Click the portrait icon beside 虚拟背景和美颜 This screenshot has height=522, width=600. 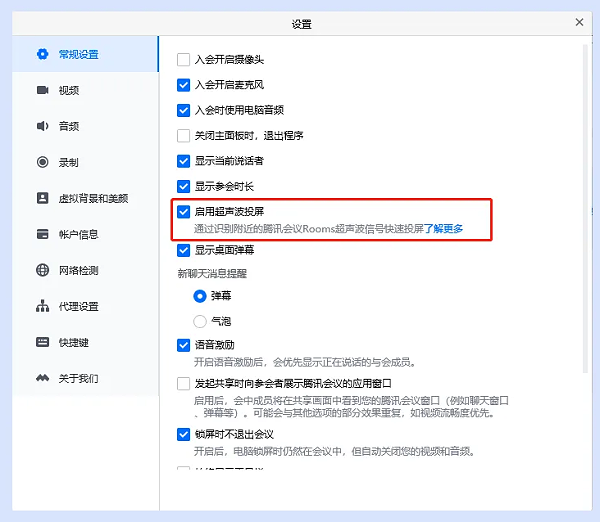pyautogui.click(x=42, y=198)
